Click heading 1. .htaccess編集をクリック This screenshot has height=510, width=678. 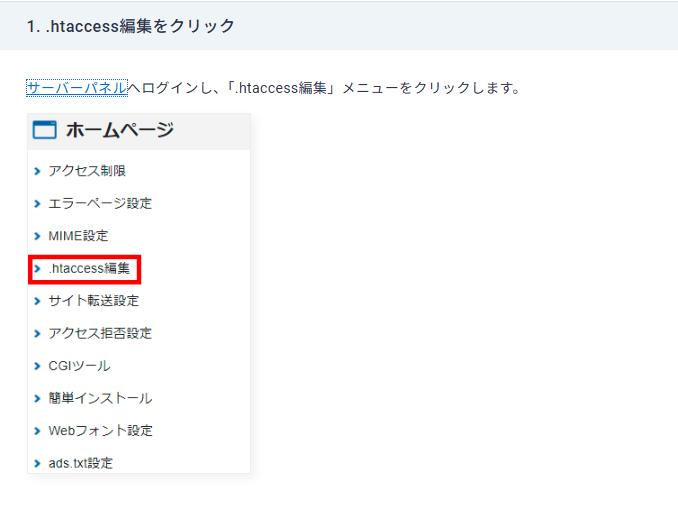[x=131, y=26]
